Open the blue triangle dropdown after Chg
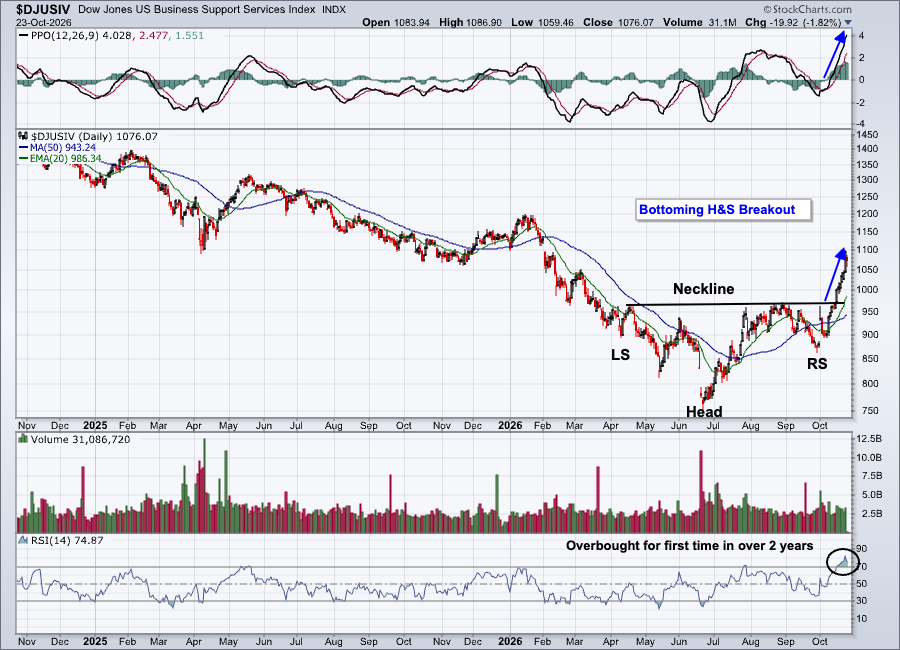This screenshot has height=650, width=900. pos(848,23)
